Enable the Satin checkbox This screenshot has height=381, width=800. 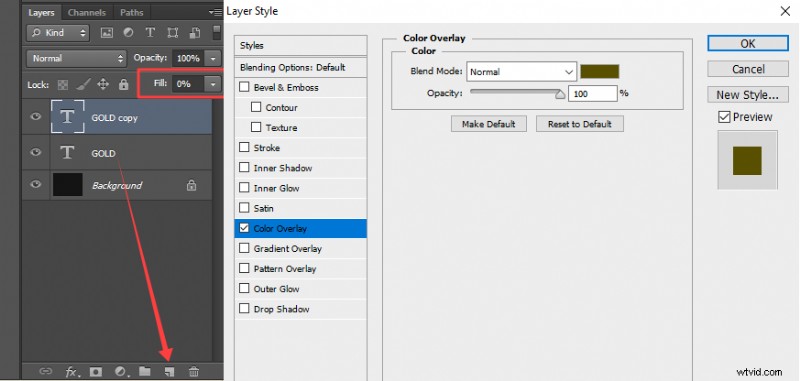pyautogui.click(x=244, y=208)
